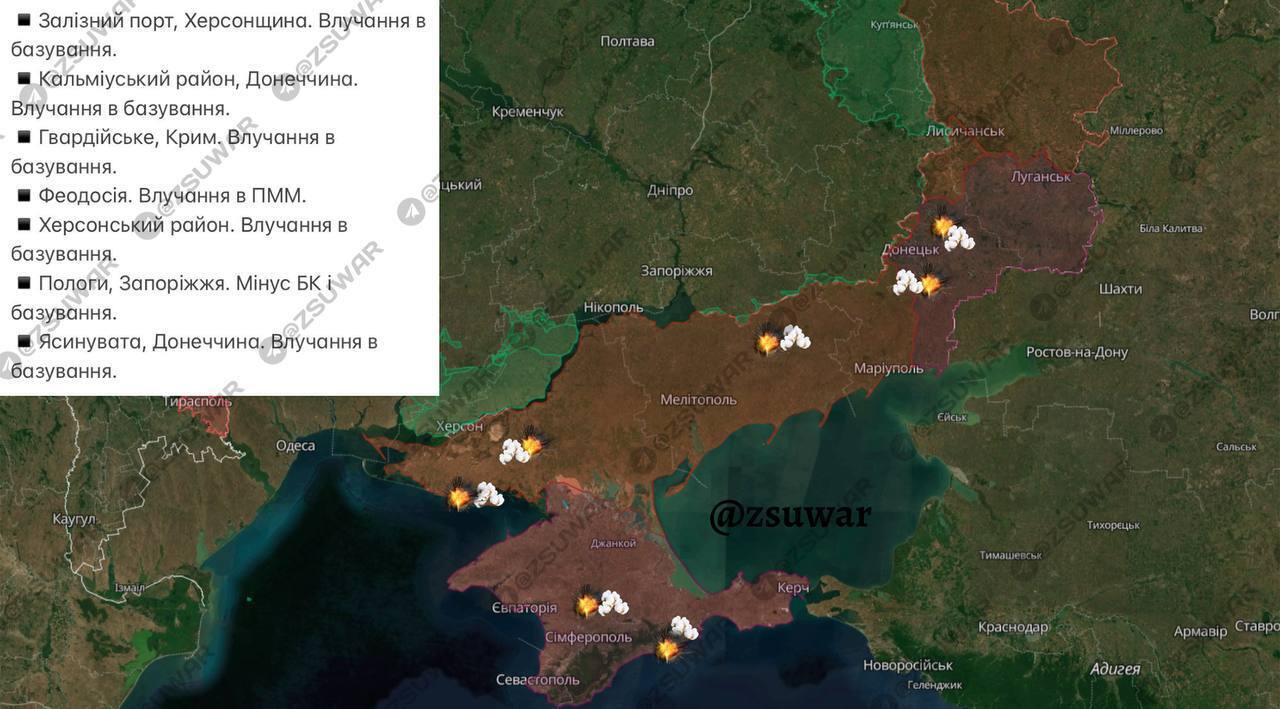Click the Луганськ city label

[1041, 176]
